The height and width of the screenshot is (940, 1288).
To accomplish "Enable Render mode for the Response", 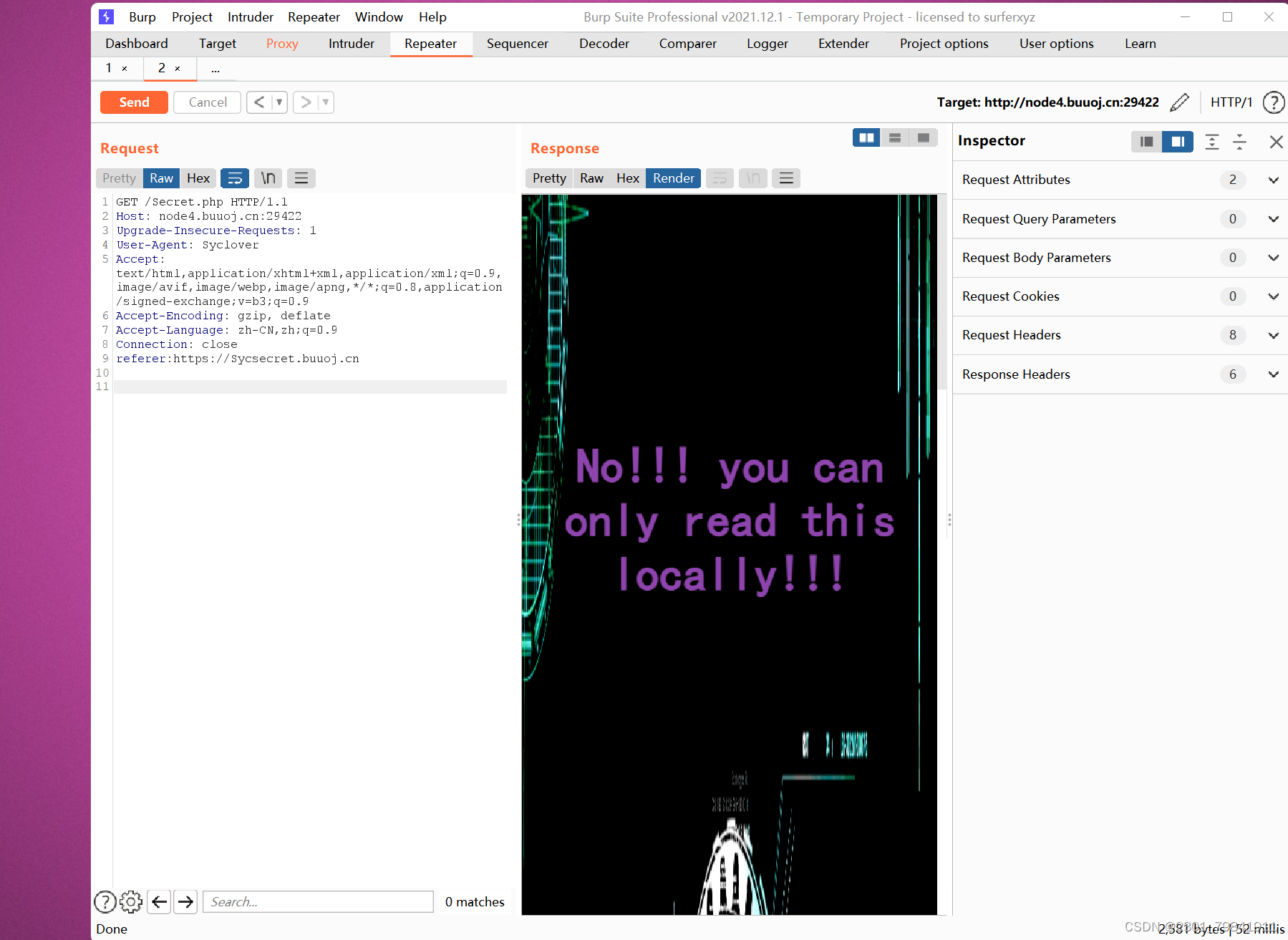I will tap(672, 178).
